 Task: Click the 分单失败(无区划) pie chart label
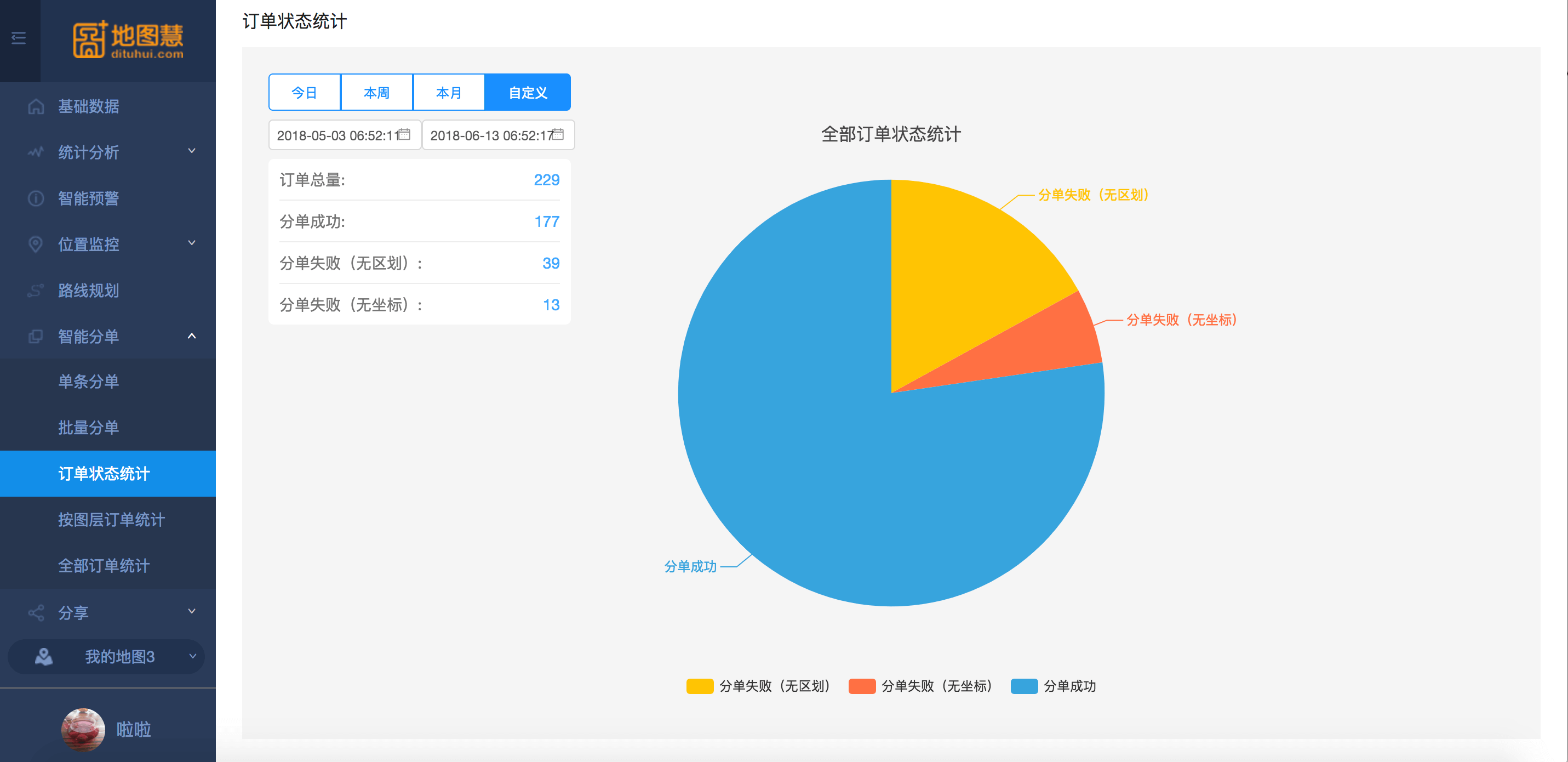tap(1093, 195)
